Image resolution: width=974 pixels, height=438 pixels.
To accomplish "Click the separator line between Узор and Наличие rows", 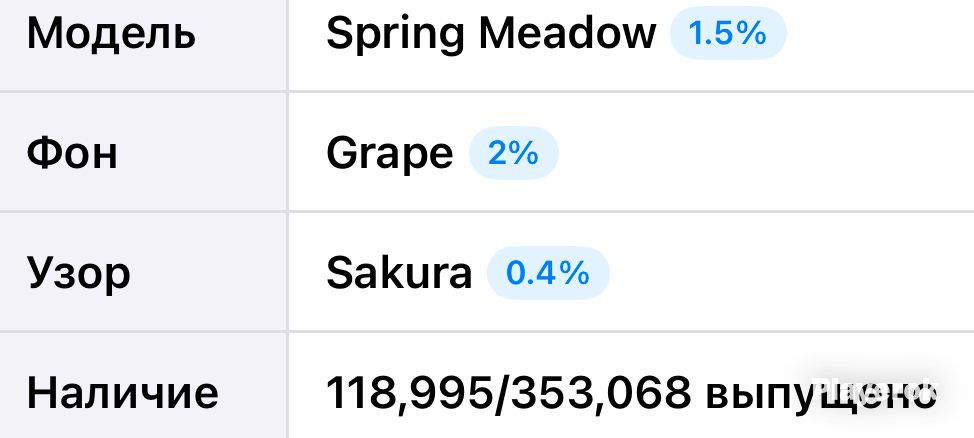I will click(487, 331).
